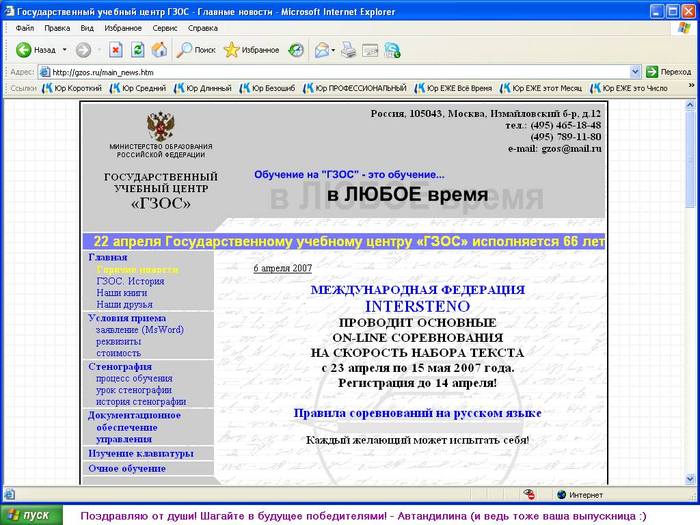This screenshot has height=525, width=700.
Task: Open the реквизиты sidebar link
Action: (x=118, y=342)
